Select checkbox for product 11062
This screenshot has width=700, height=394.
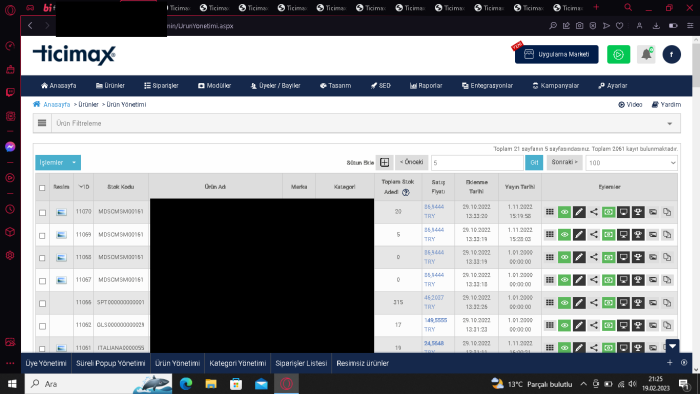point(42,326)
